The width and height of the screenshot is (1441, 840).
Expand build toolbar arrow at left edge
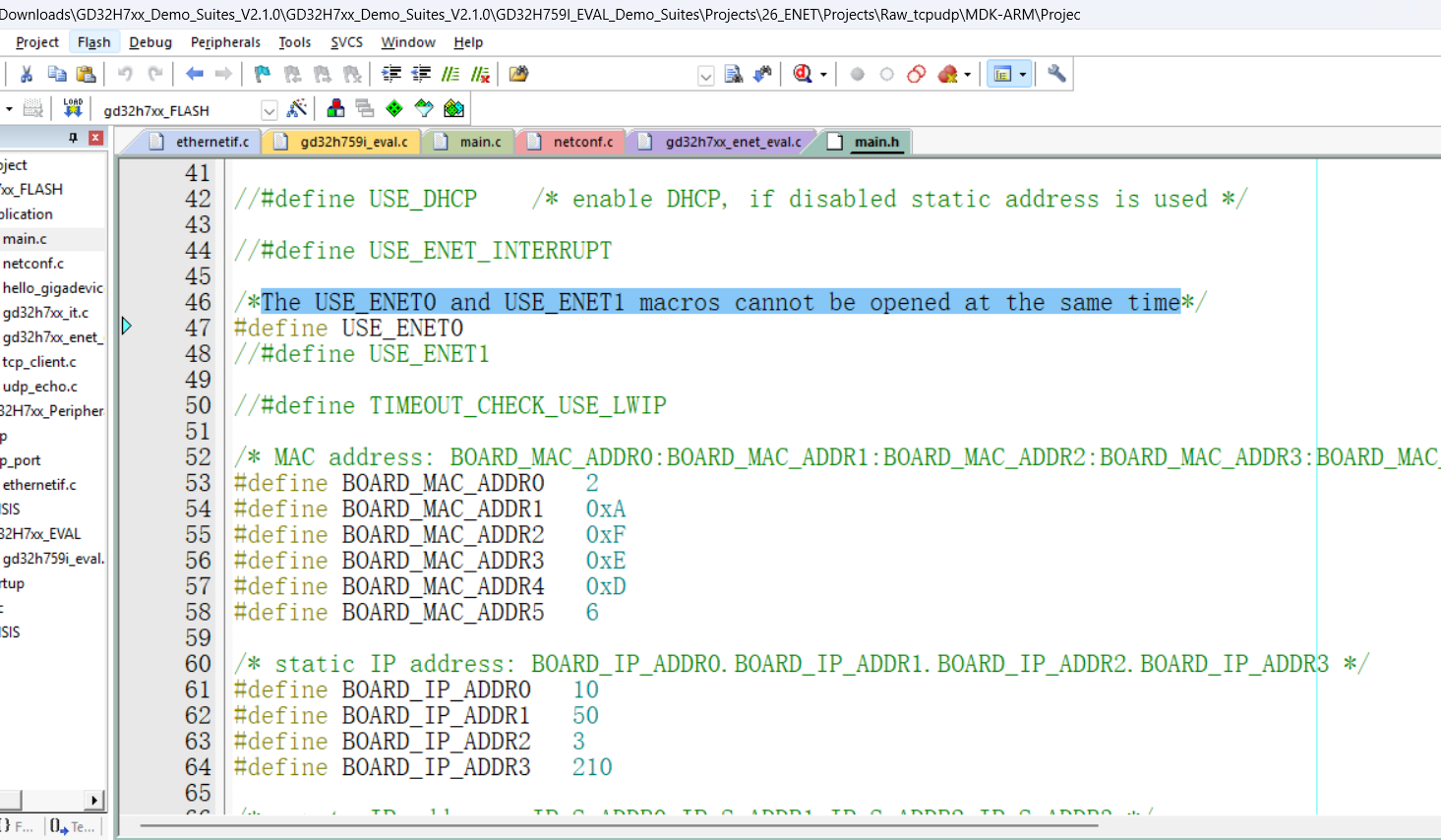click(x=8, y=108)
